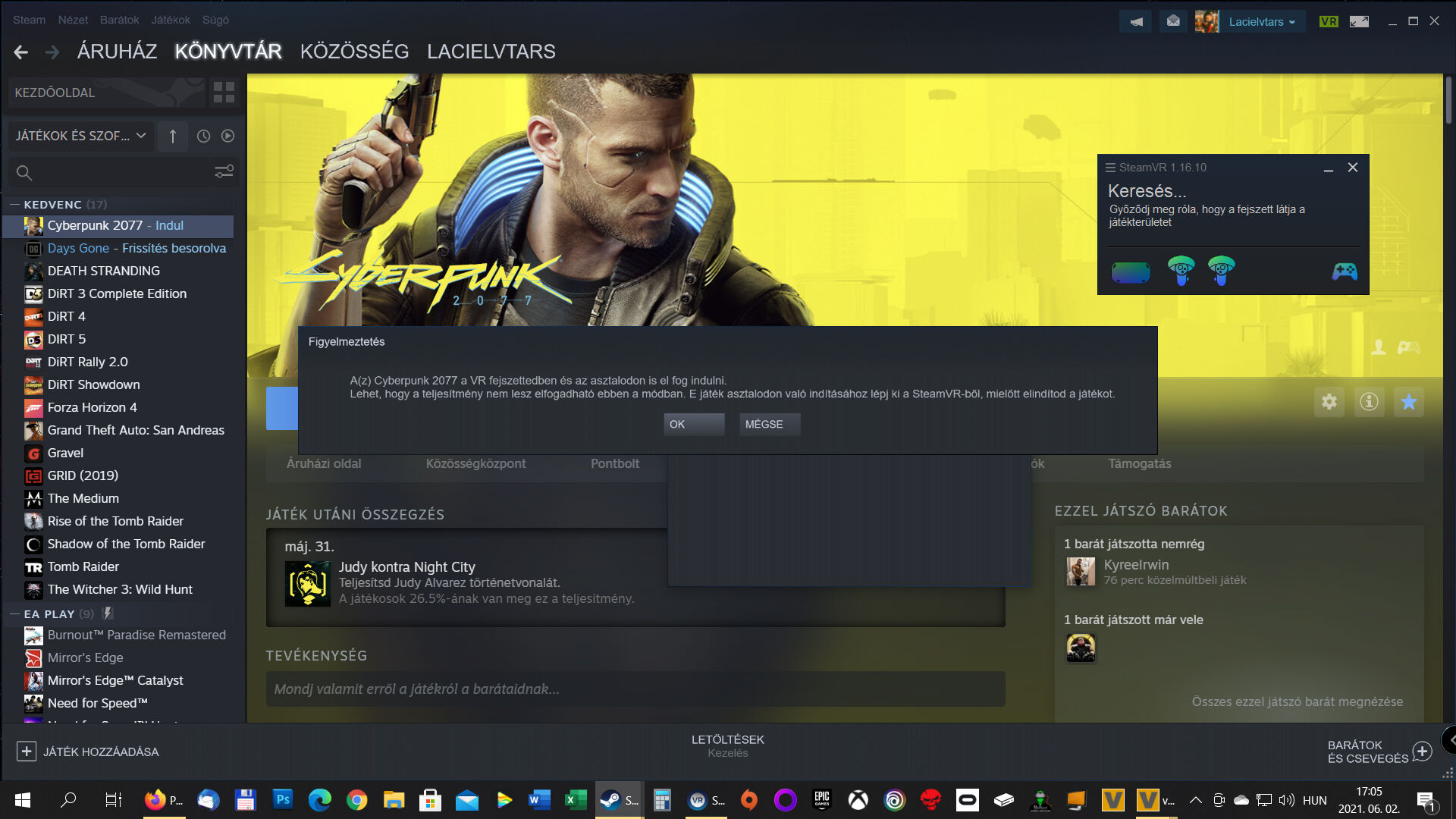Collapse the EA PLAY category
The width and height of the screenshot is (1456, 819).
(x=14, y=614)
